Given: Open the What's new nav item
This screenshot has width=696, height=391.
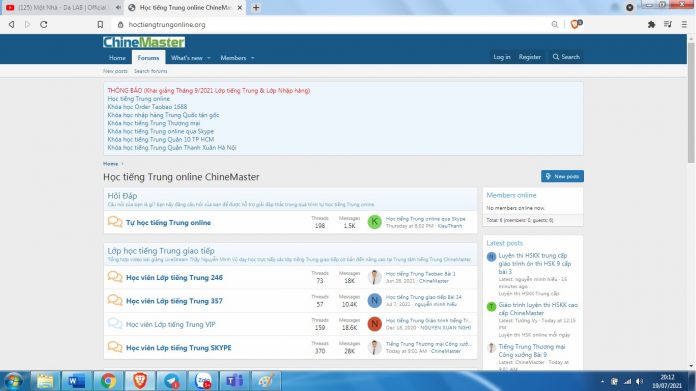Looking at the screenshot, I should tap(186, 58).
